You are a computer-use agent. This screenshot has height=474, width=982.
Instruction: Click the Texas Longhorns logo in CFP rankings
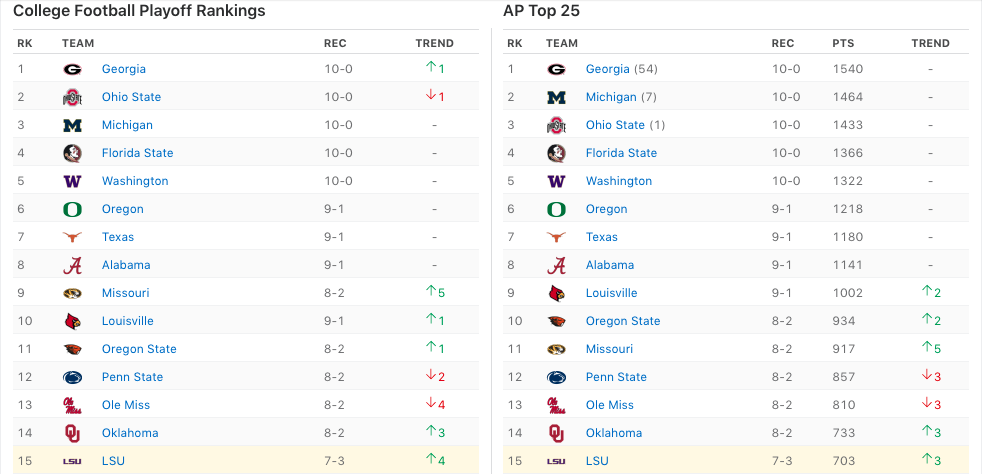click(x=72, y=237)
